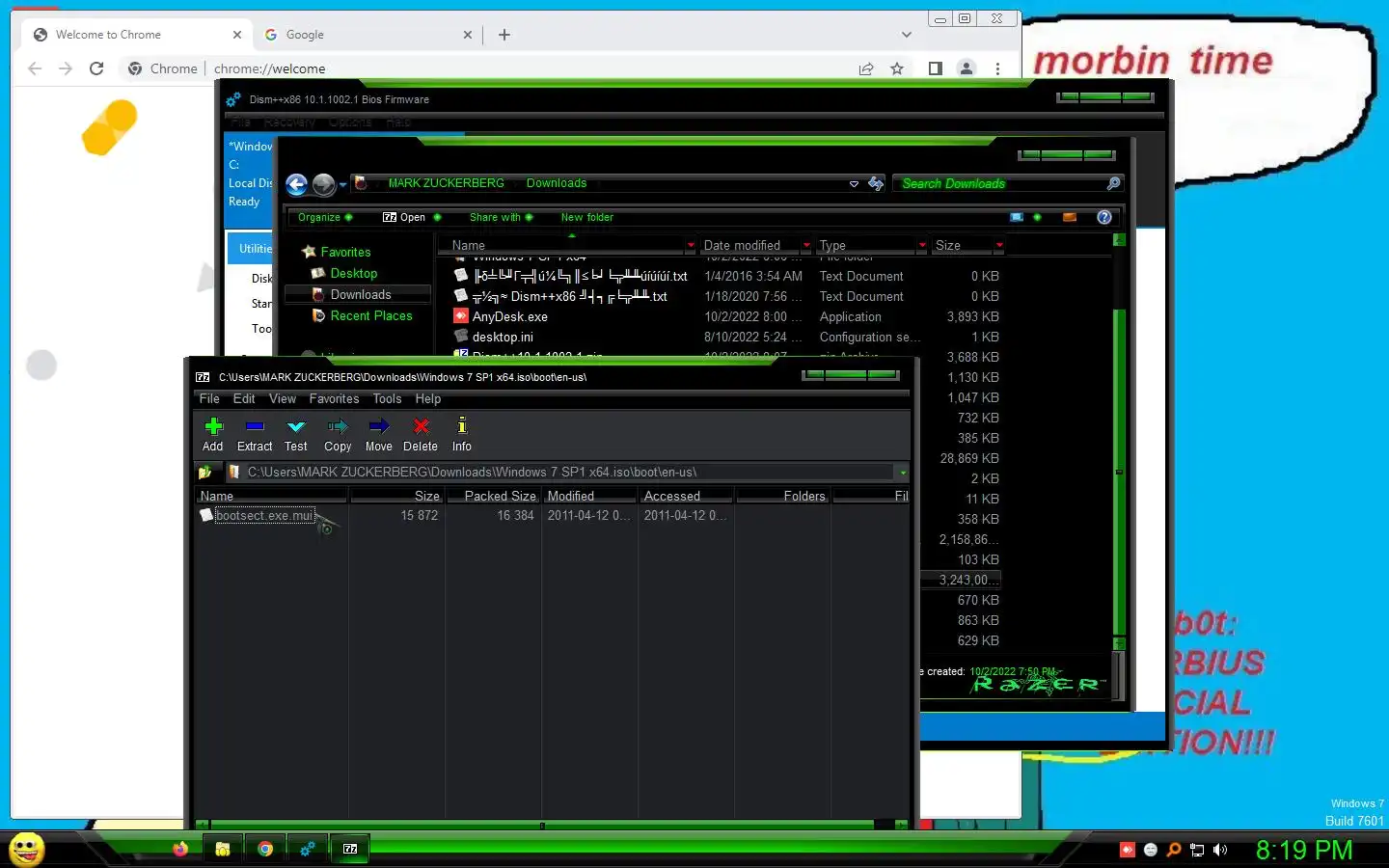Image resolution: width=1389 pixels, height=868 pixels.
Task: Click the Add button in the 7-Zip toolbar
Action: point(213,434)
